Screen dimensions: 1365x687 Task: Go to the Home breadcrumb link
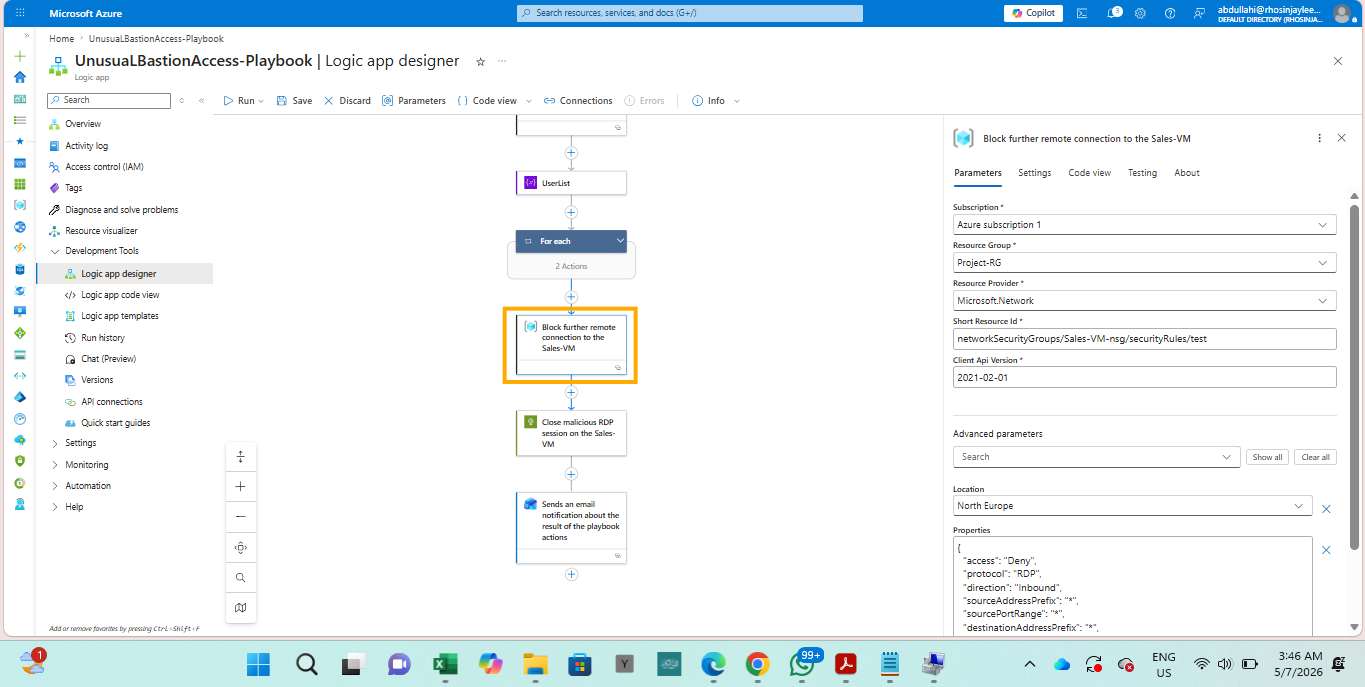[x=62, y=39]
